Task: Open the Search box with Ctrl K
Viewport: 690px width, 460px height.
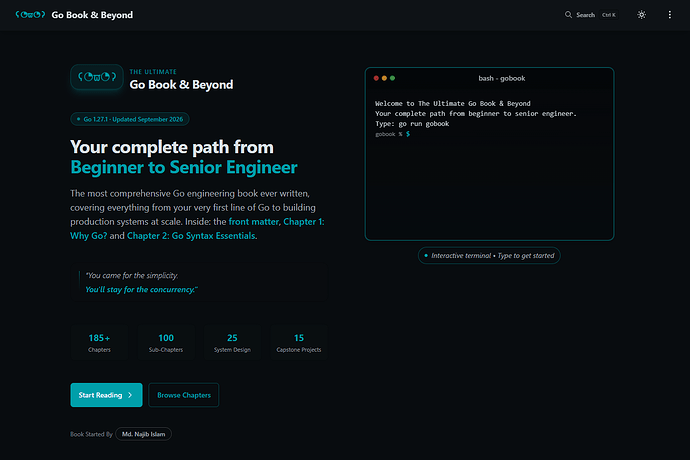Action: click(x=592, y=15)
